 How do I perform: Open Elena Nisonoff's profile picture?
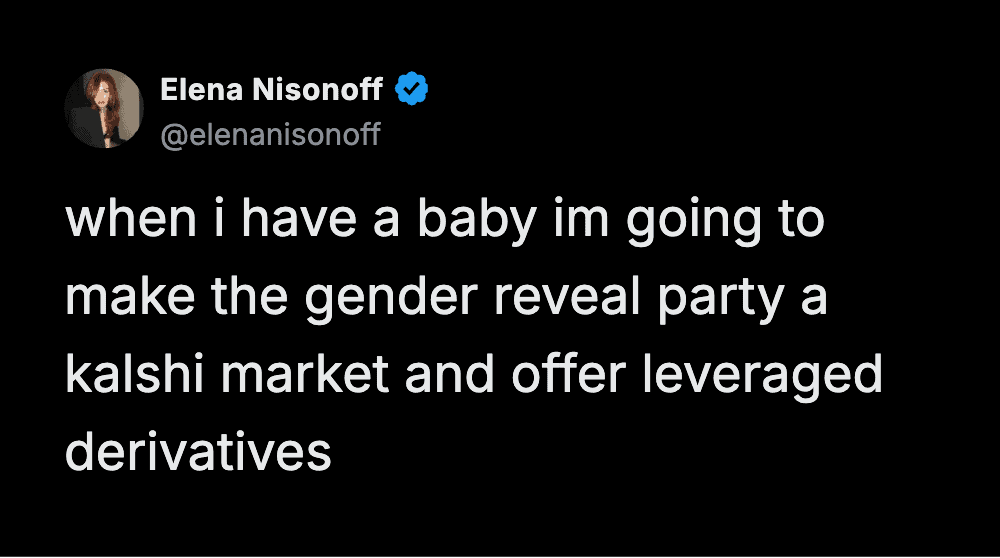pyautogui.click(x=104, y=108)
